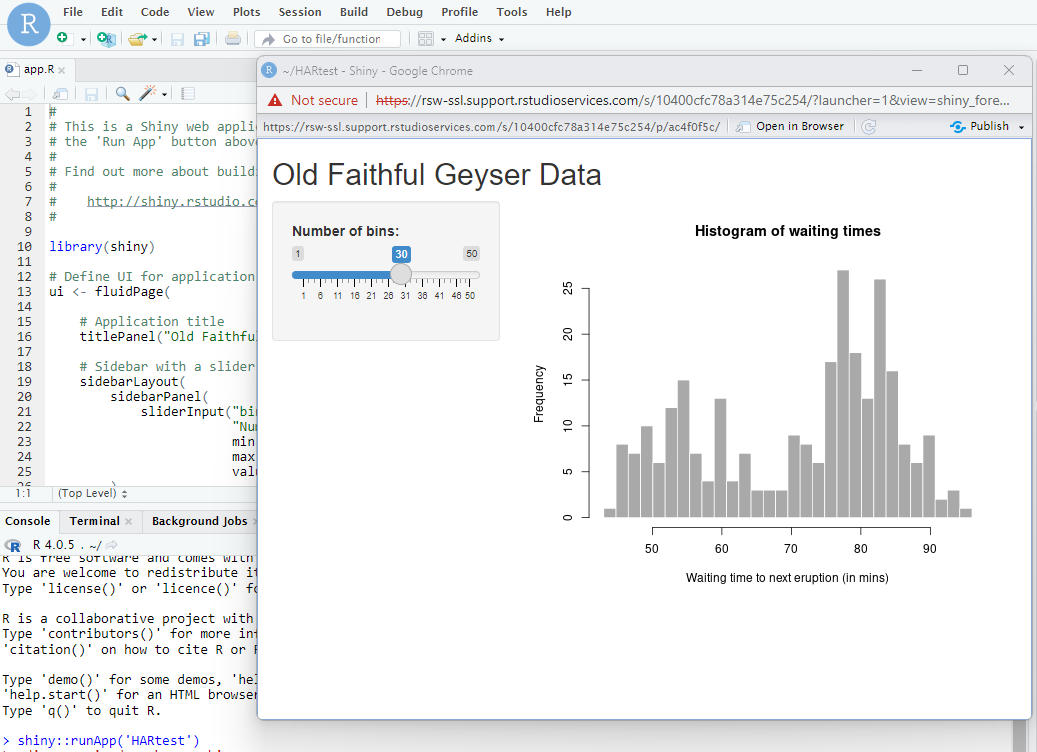The image size is (1037, 752).
Task: Open the Tools menu
Action: [512, 12]
